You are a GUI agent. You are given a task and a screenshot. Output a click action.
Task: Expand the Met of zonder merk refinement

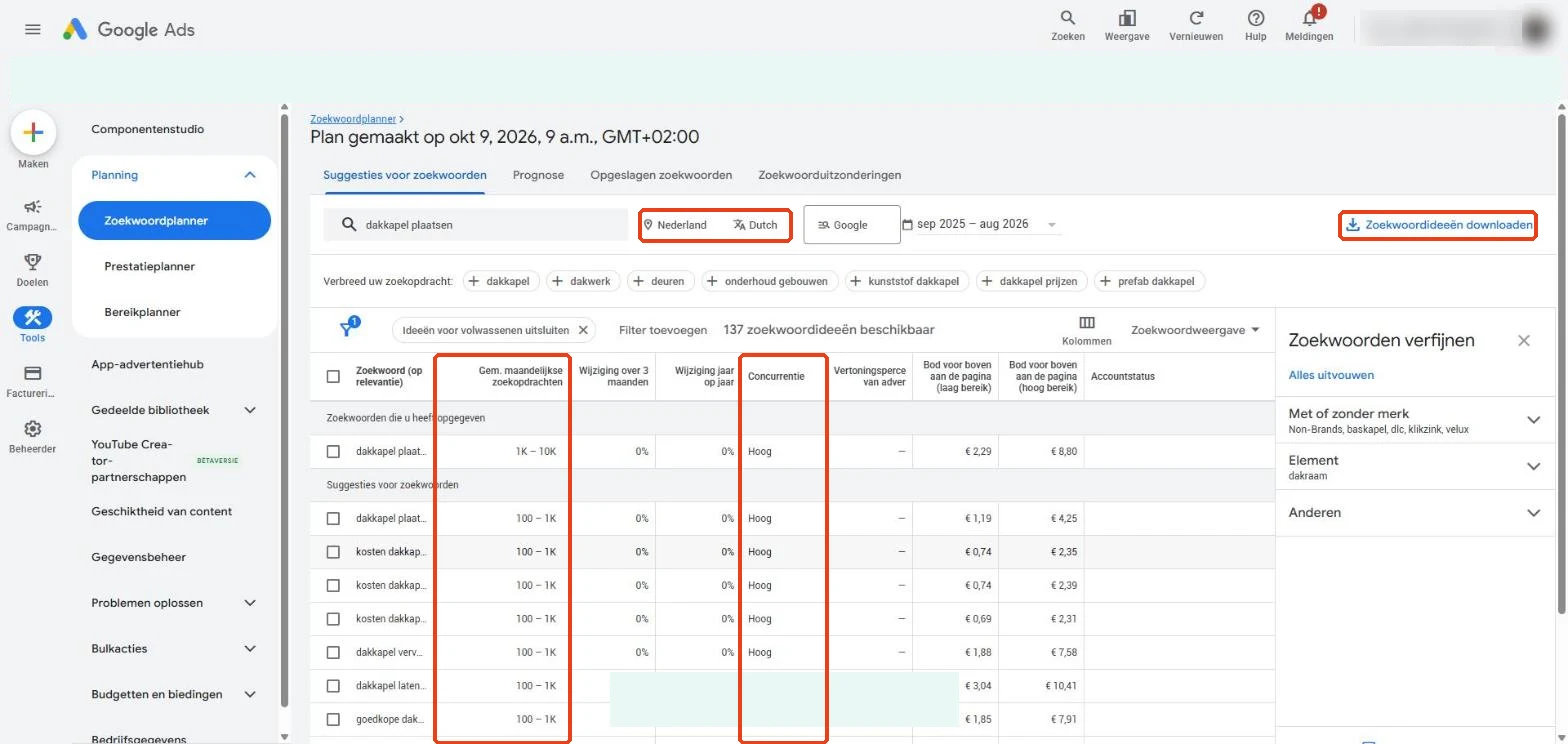coord(1534,420)
